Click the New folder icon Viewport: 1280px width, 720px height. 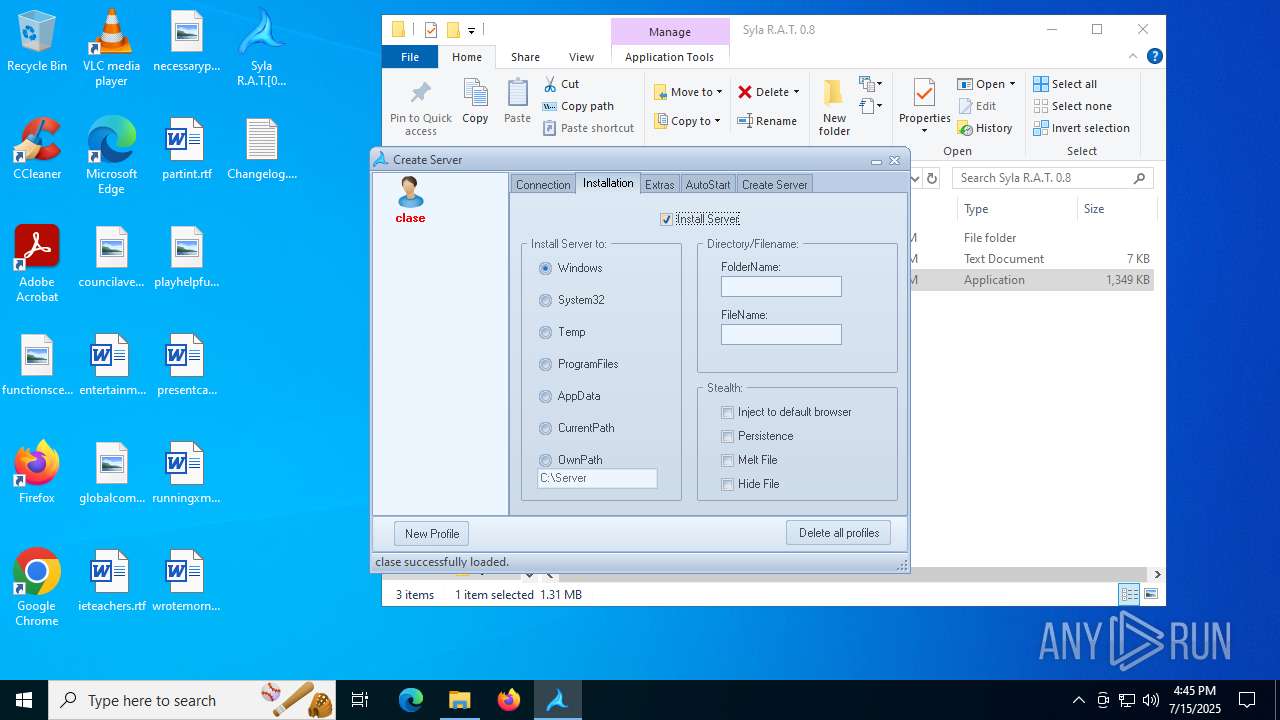pyautogui.click(x=834, y=94)
